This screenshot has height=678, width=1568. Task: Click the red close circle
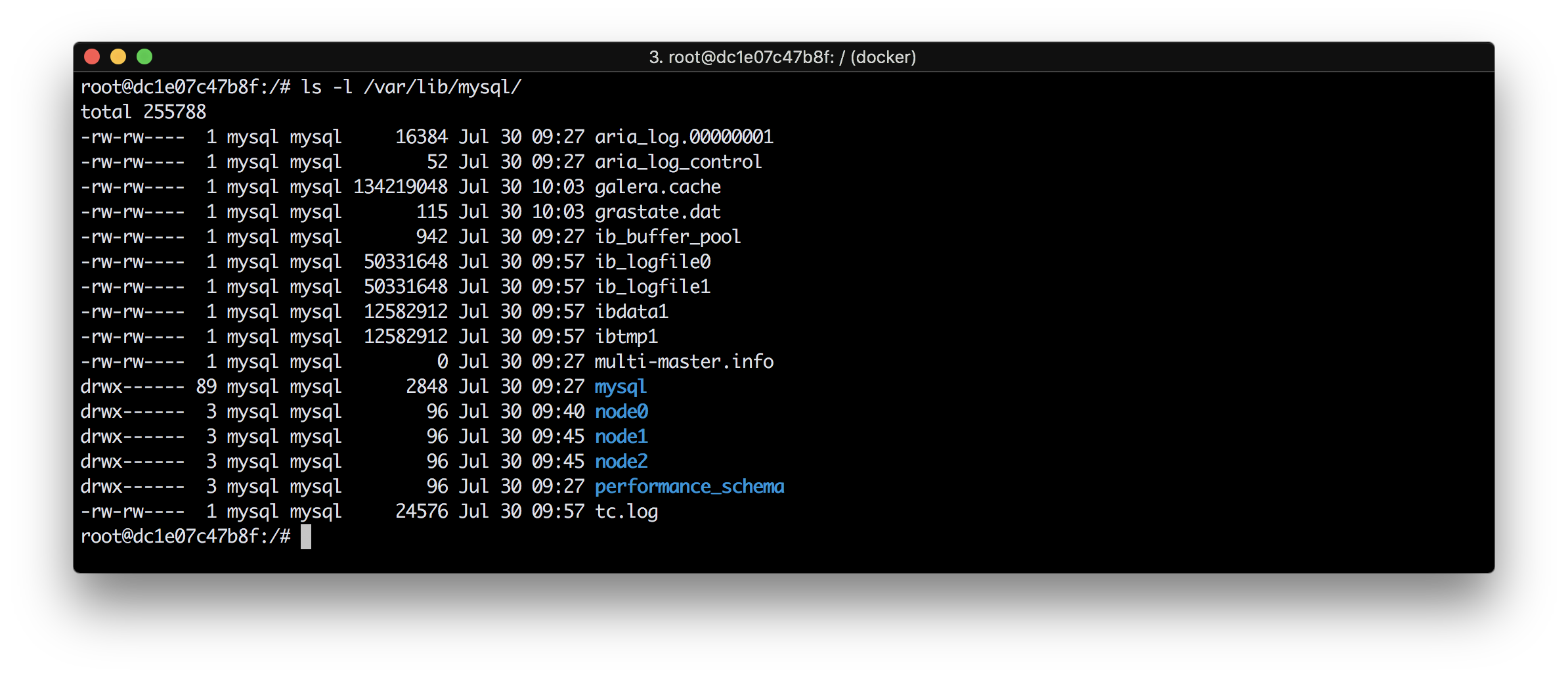click(91, 56)
